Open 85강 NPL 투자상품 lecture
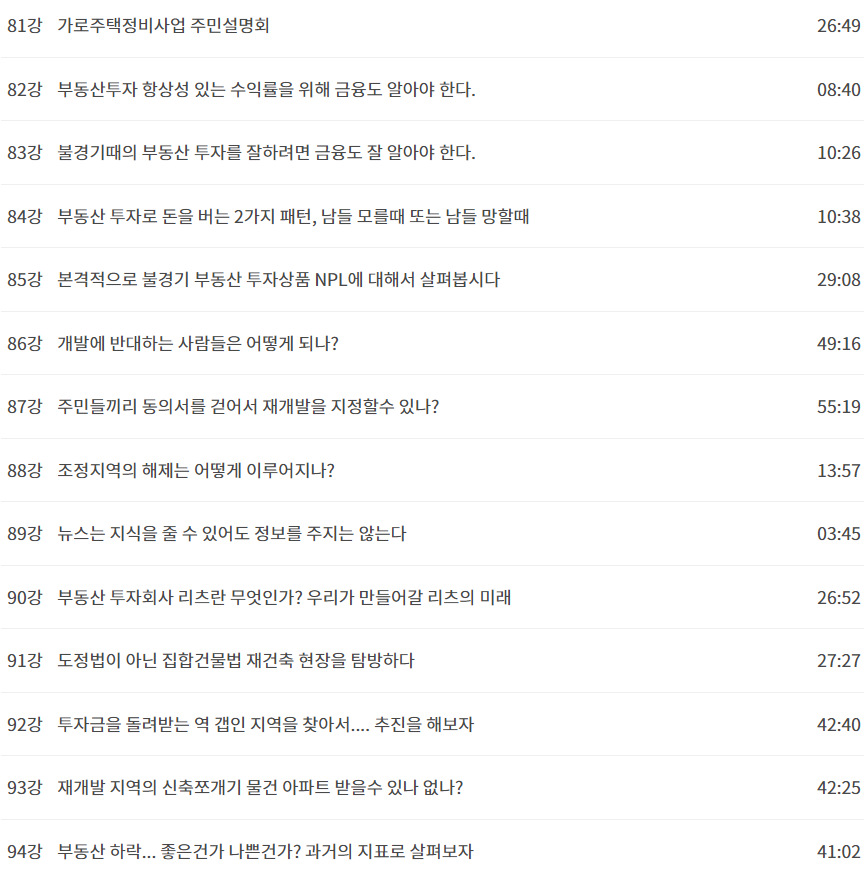 (432, 279)
